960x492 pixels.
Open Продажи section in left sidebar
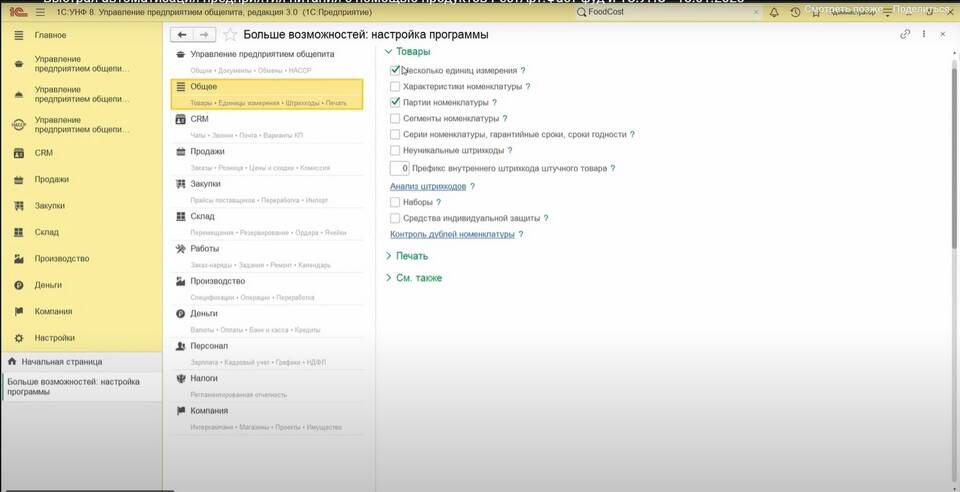coord(82,179)
